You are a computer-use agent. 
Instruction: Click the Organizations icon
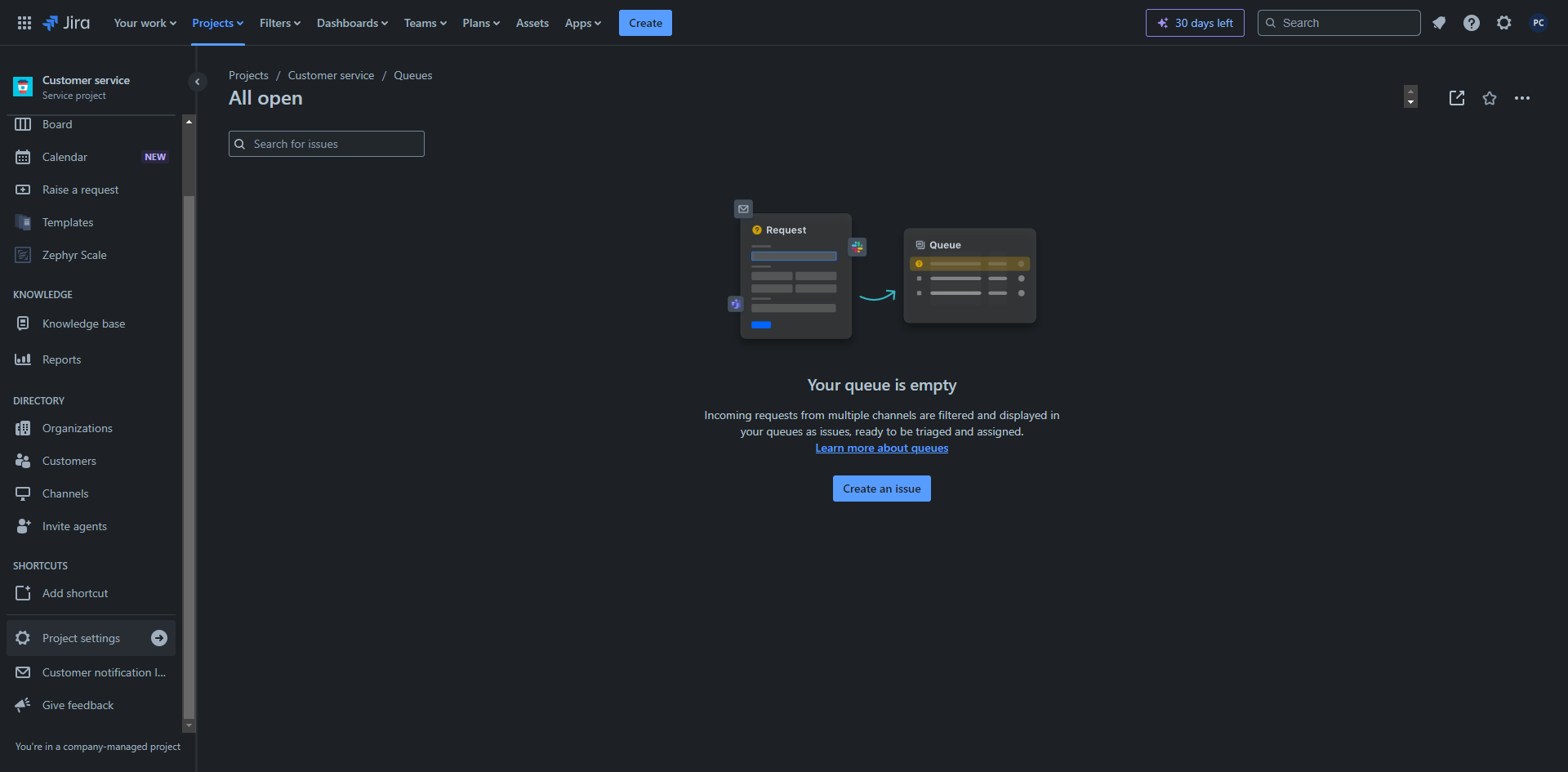(x=23, y=428)
